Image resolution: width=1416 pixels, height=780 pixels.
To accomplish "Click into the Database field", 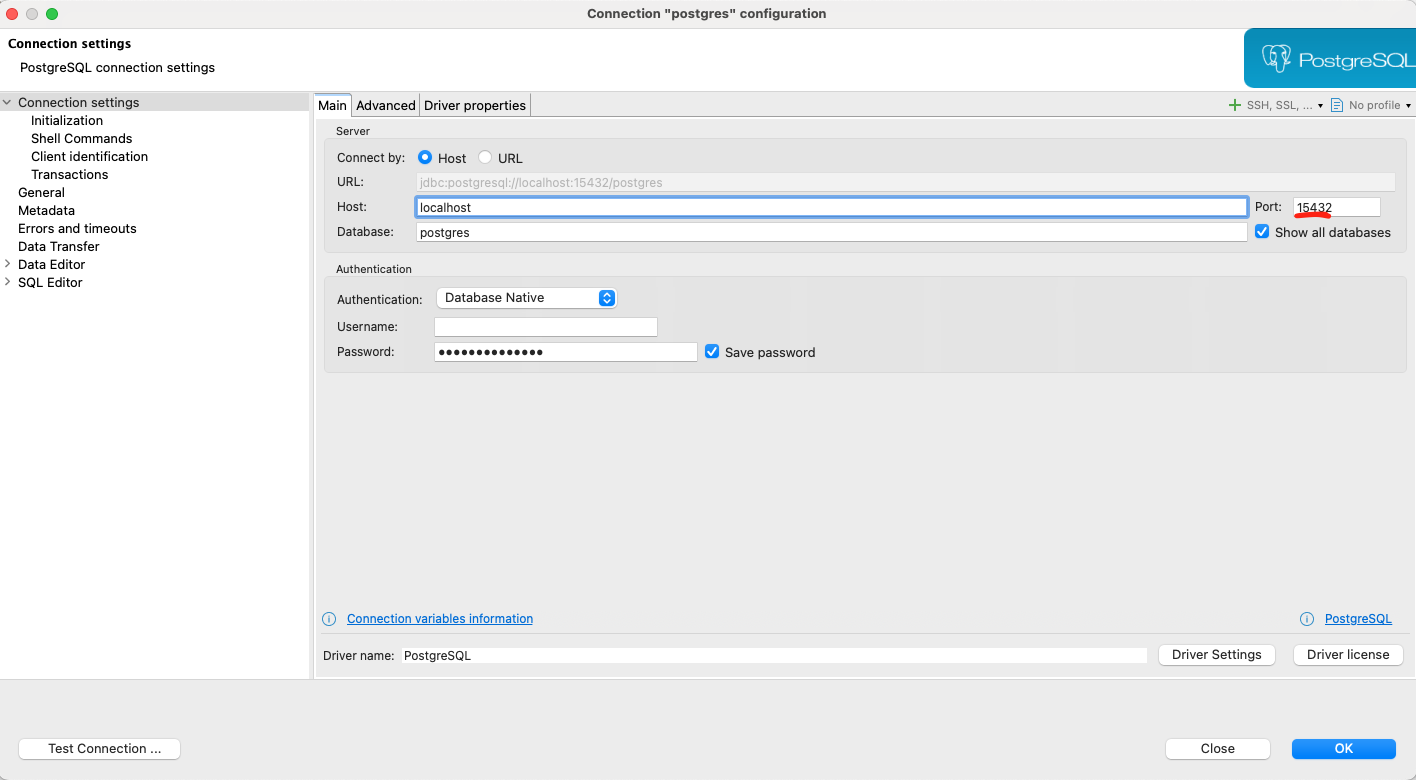I will click(x=831, y=232).
